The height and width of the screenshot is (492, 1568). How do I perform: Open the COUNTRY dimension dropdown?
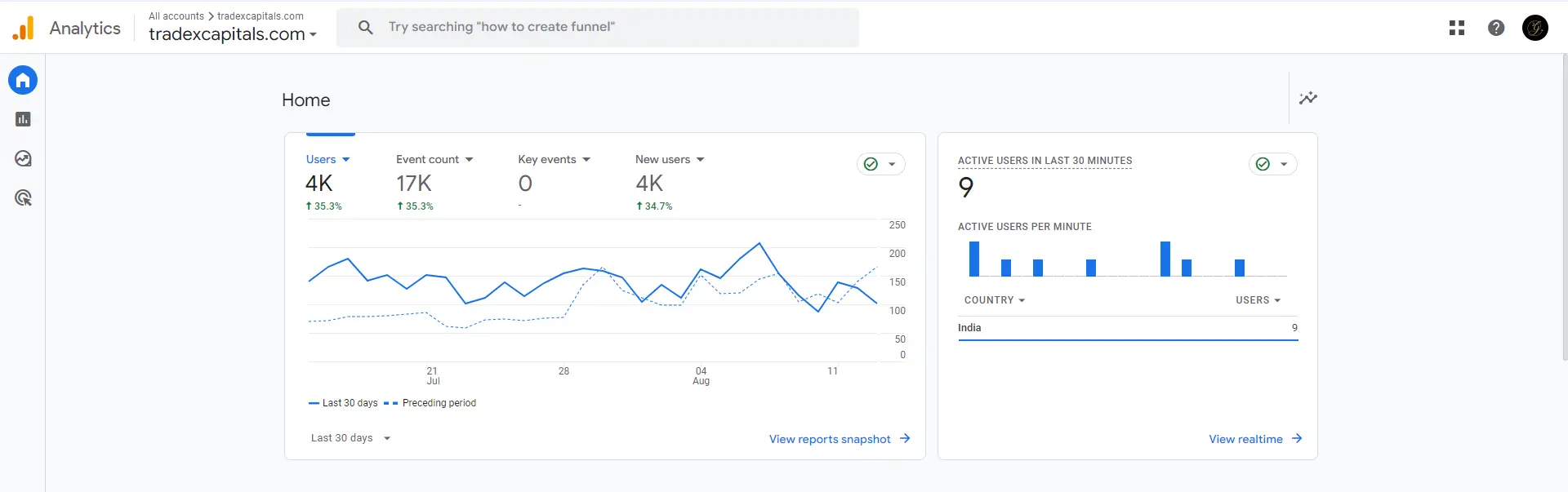tap(995, 300)
